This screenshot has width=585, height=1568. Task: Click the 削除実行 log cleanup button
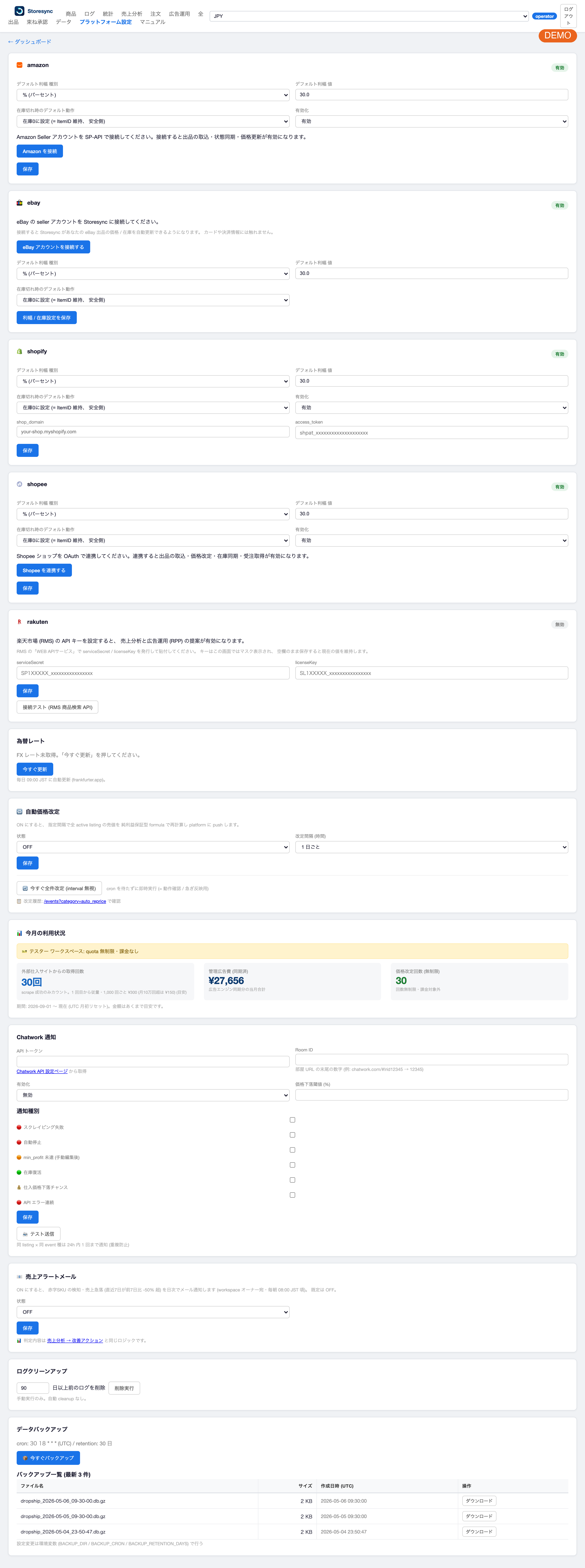(124, 1388)
